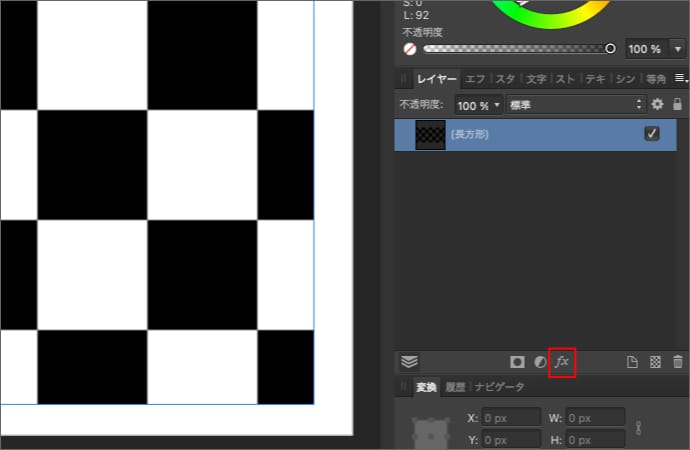Click the new layer page icon
Image resolution: width=690 pixels, height=450 pixels.
632,361
